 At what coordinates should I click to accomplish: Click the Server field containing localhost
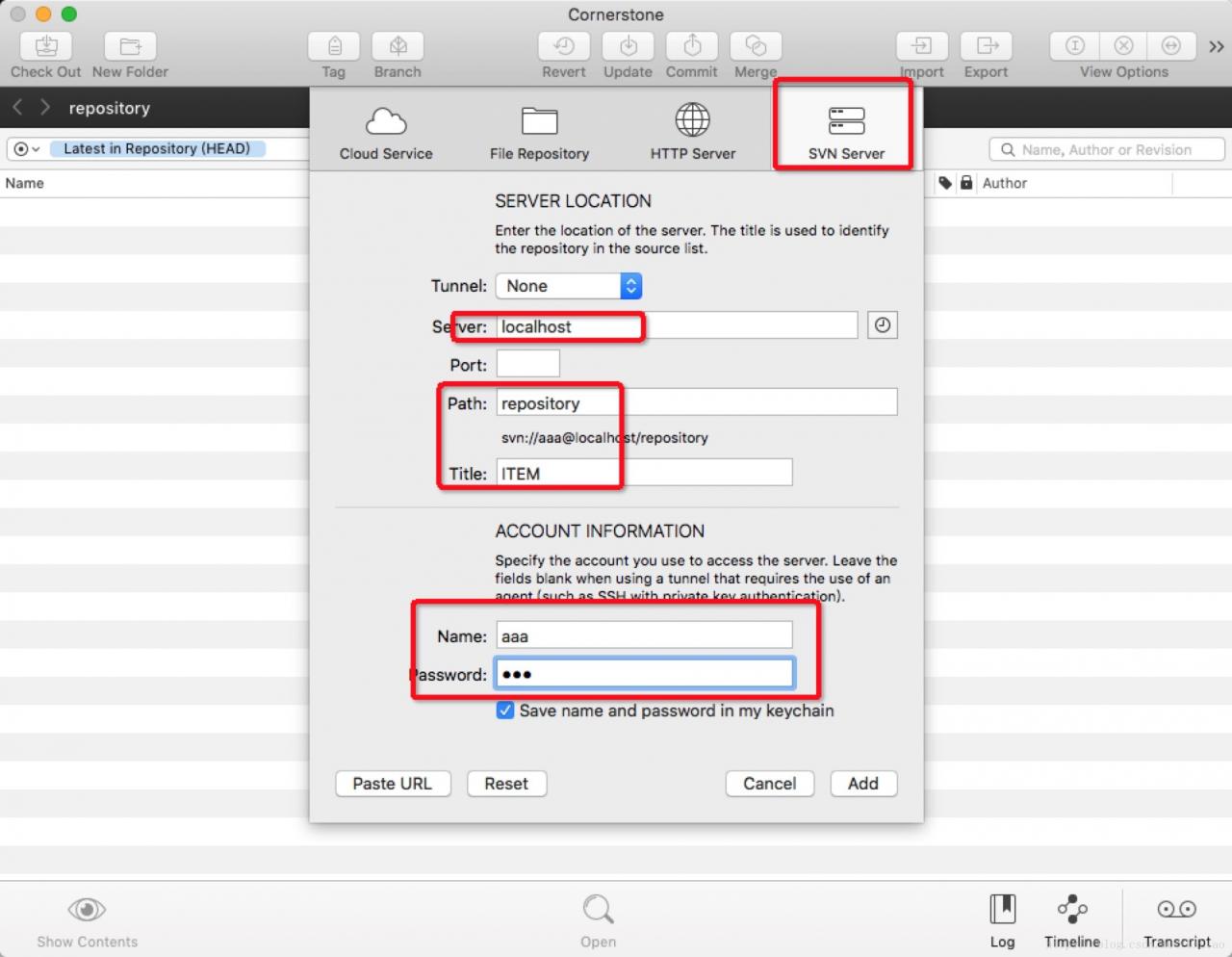point(677,326)
